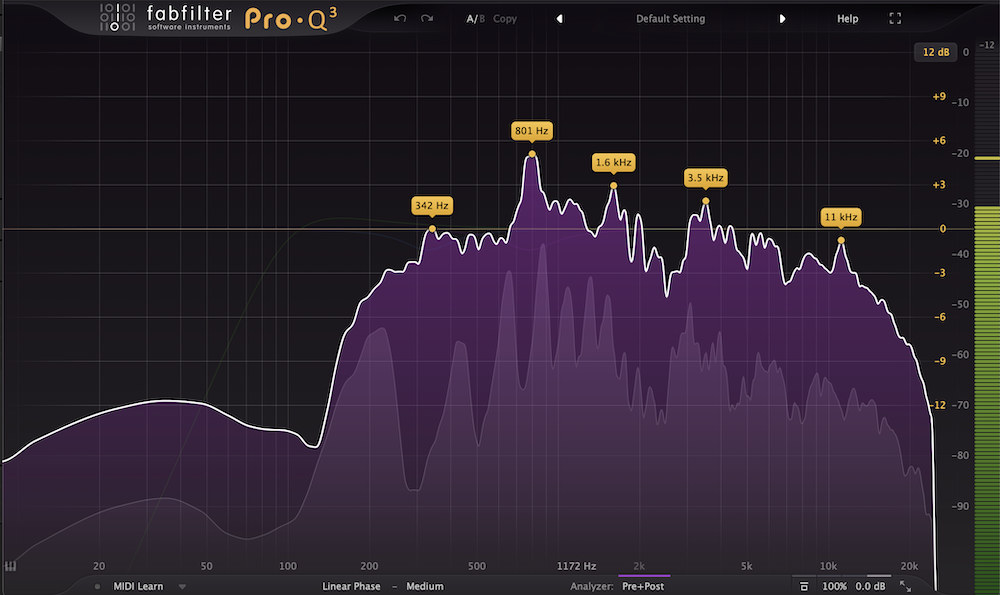Open the Medium processing resolution menu

click(425, 587)
